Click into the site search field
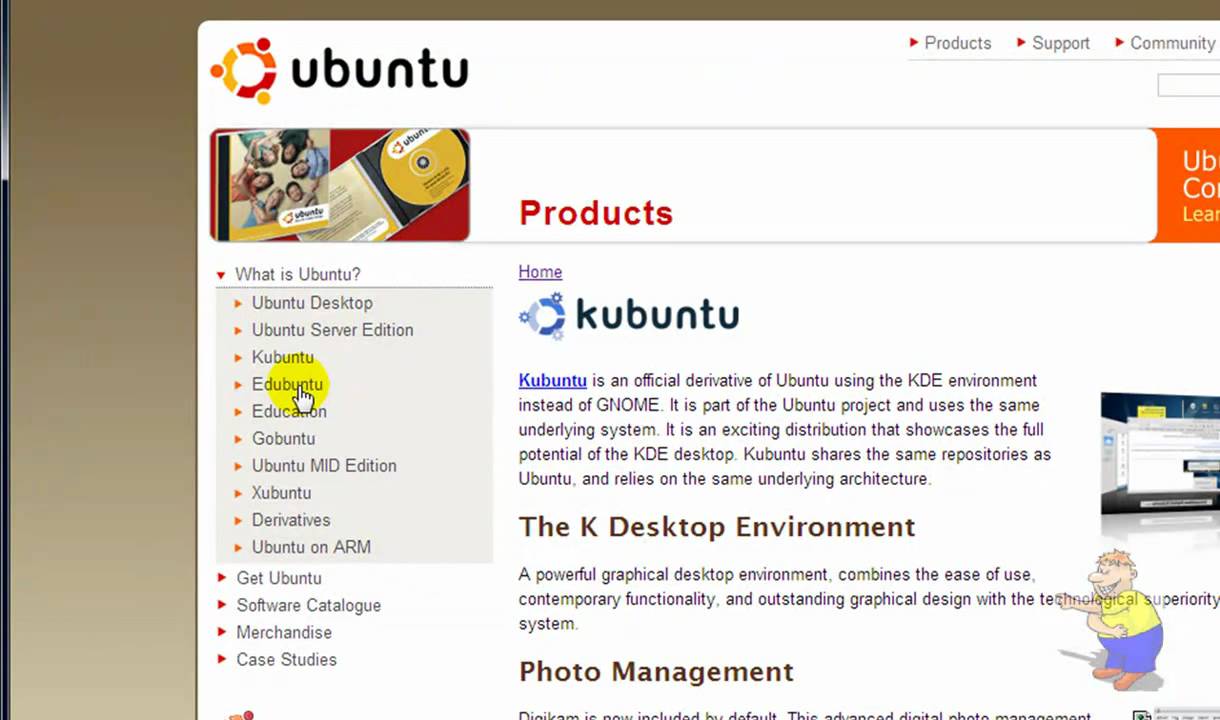This screenshot has width=1220, height=720. click(x=1188, y=86)
